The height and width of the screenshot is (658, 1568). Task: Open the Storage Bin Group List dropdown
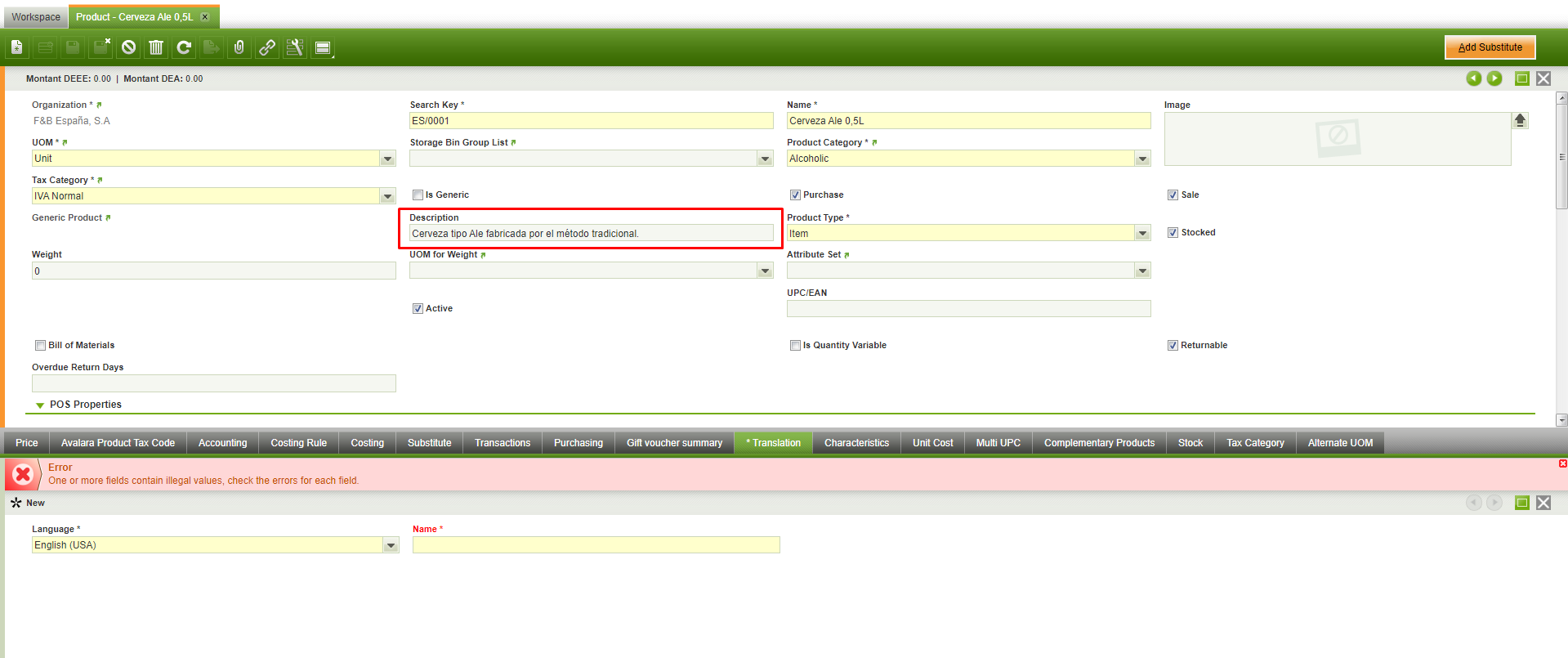[766, 159]
